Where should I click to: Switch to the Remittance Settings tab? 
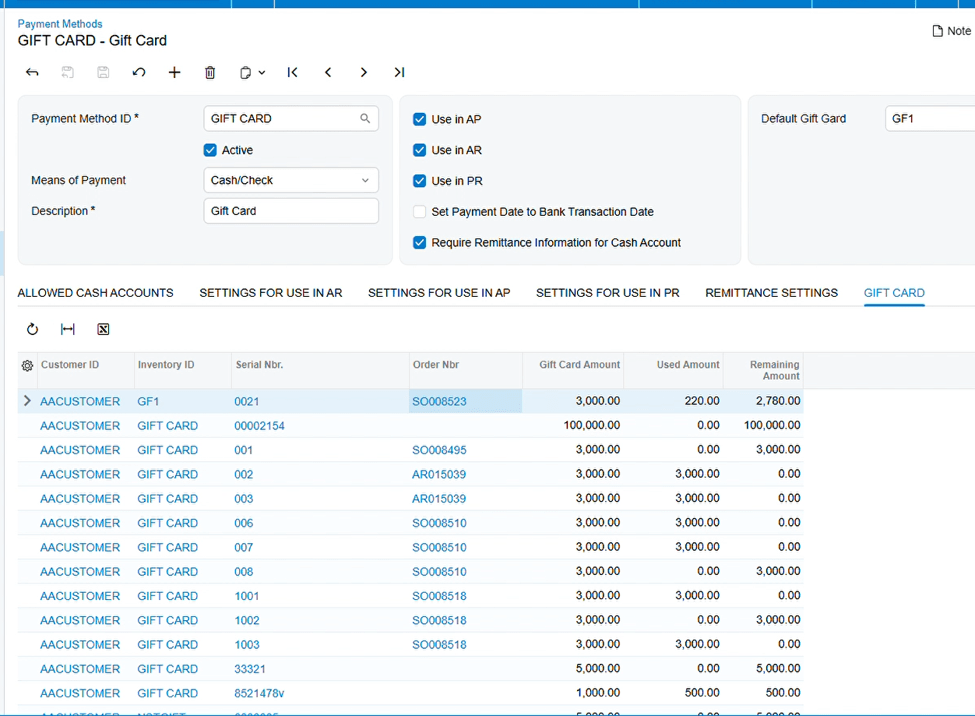(x=771, y=293)
